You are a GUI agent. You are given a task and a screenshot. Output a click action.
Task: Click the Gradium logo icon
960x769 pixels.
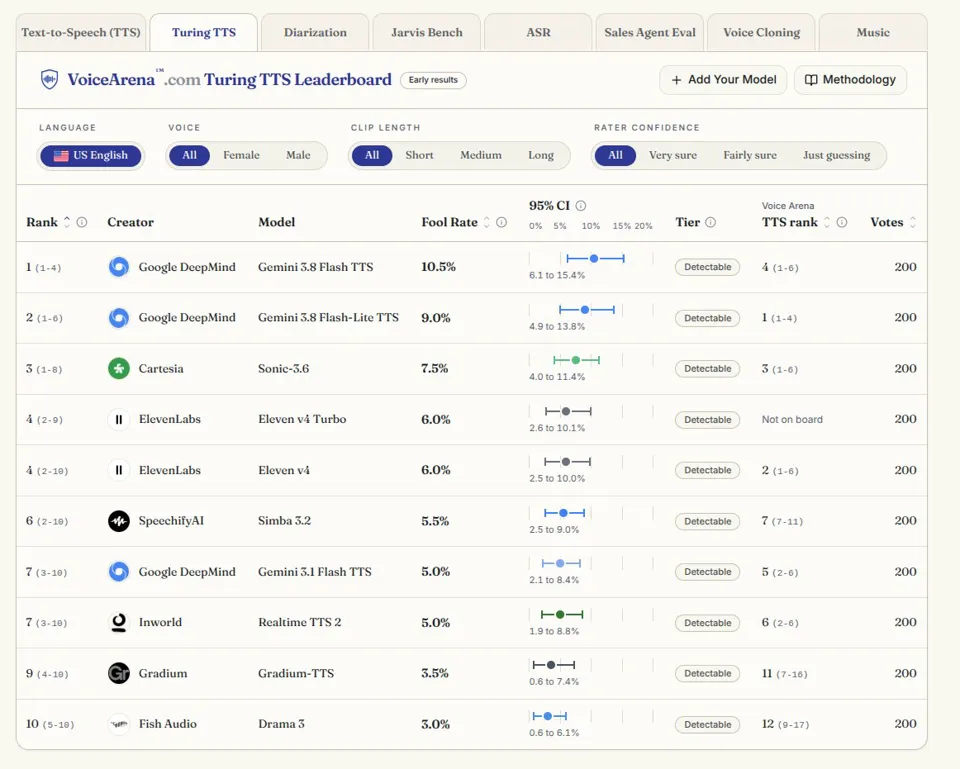[x=119, y=673]
